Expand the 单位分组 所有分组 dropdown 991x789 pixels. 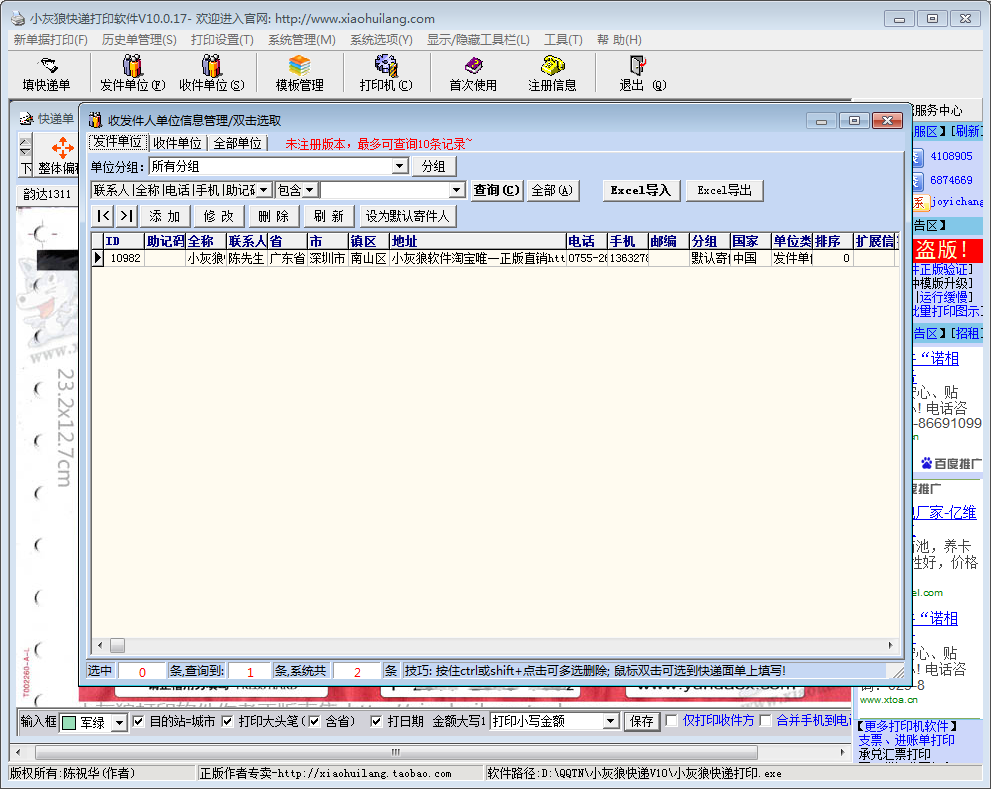pos(400,166)
